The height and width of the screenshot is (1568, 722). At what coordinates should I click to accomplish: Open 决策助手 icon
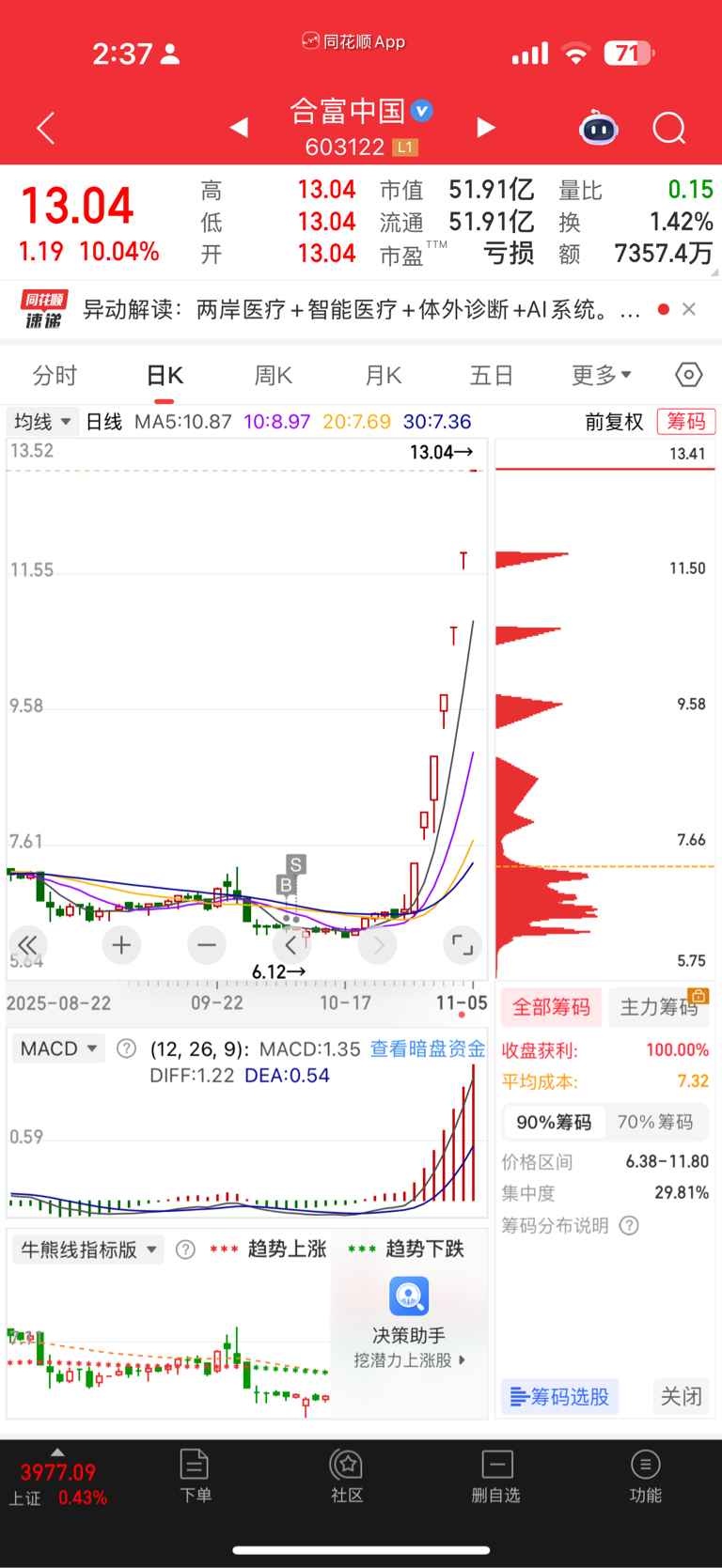click(x=409, y=1296)
